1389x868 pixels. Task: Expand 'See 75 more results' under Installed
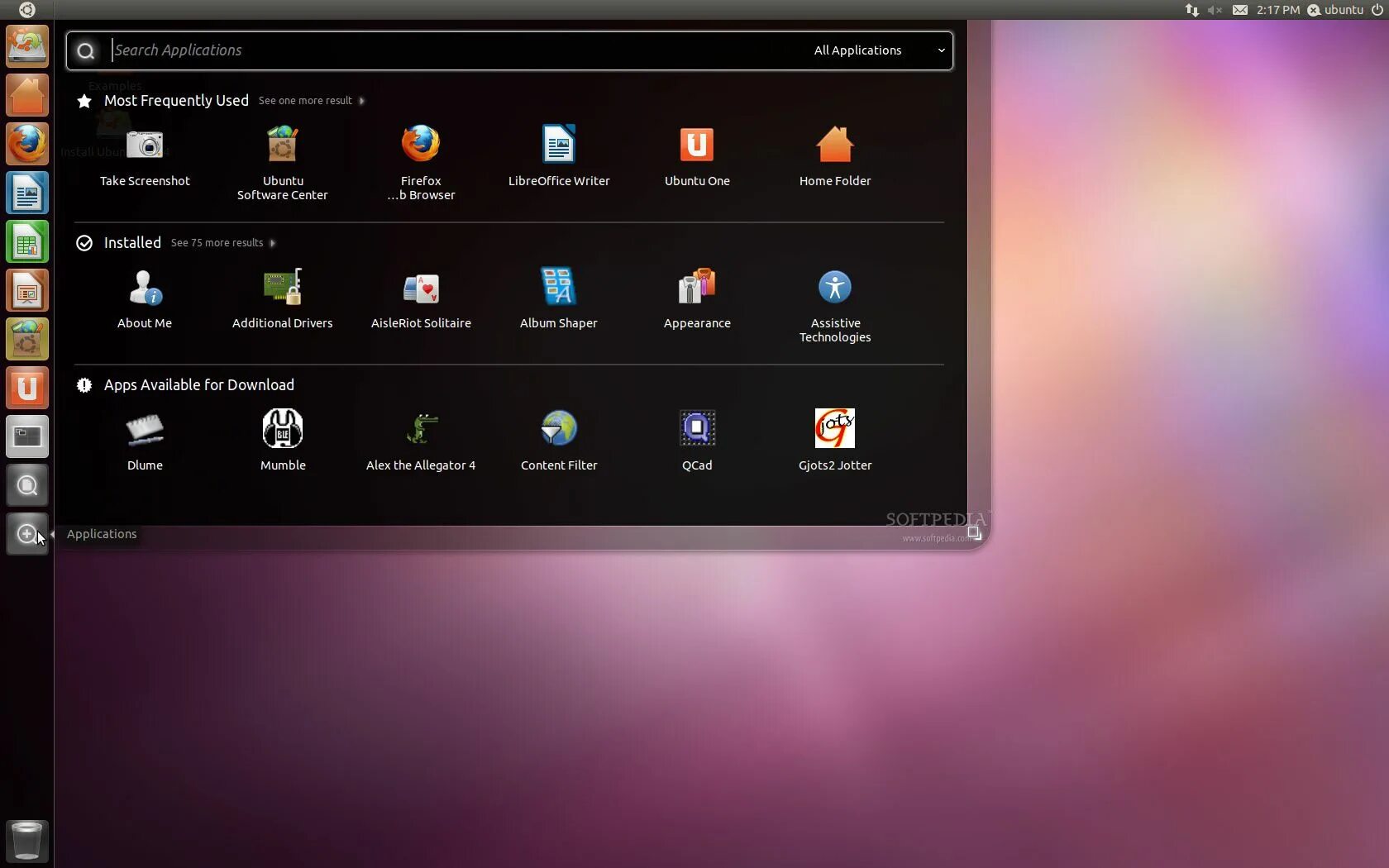pyautogui.click(x=223, y=243)
